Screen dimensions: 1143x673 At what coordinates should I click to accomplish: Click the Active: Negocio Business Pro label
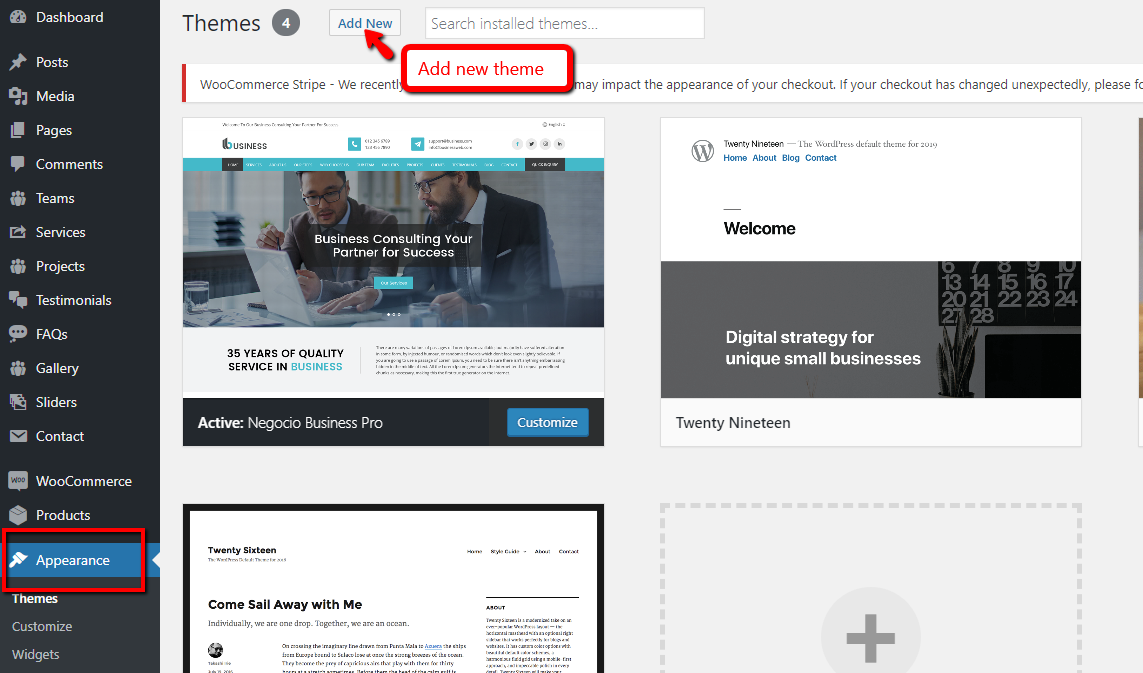[x=290, y=423]
